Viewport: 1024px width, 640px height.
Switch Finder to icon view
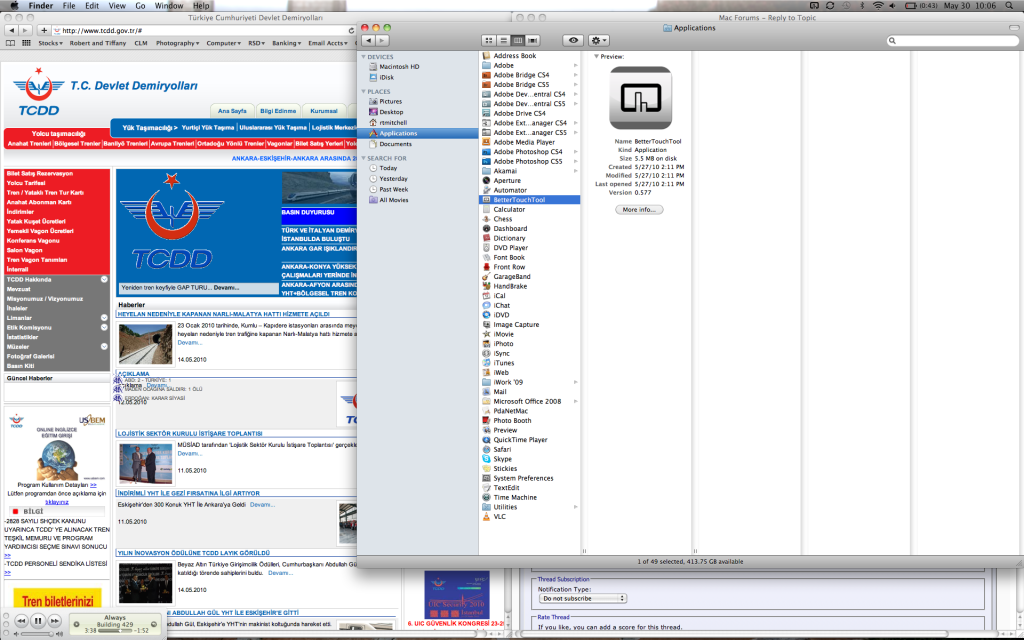coord(488,40)
